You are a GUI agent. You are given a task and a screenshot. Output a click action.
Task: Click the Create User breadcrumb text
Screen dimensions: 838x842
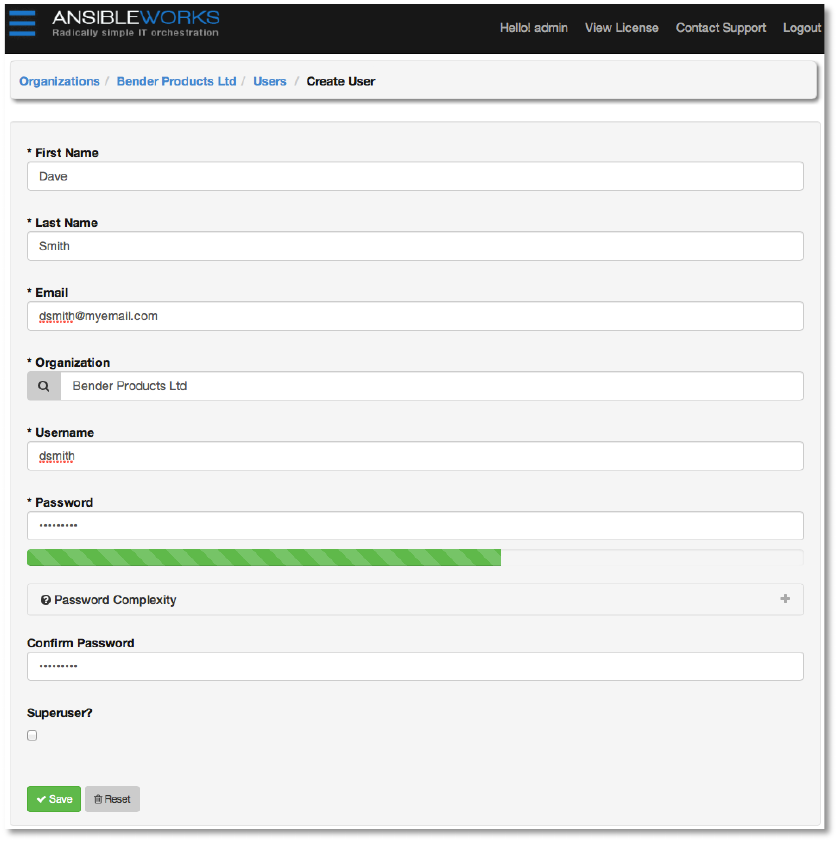341,82
